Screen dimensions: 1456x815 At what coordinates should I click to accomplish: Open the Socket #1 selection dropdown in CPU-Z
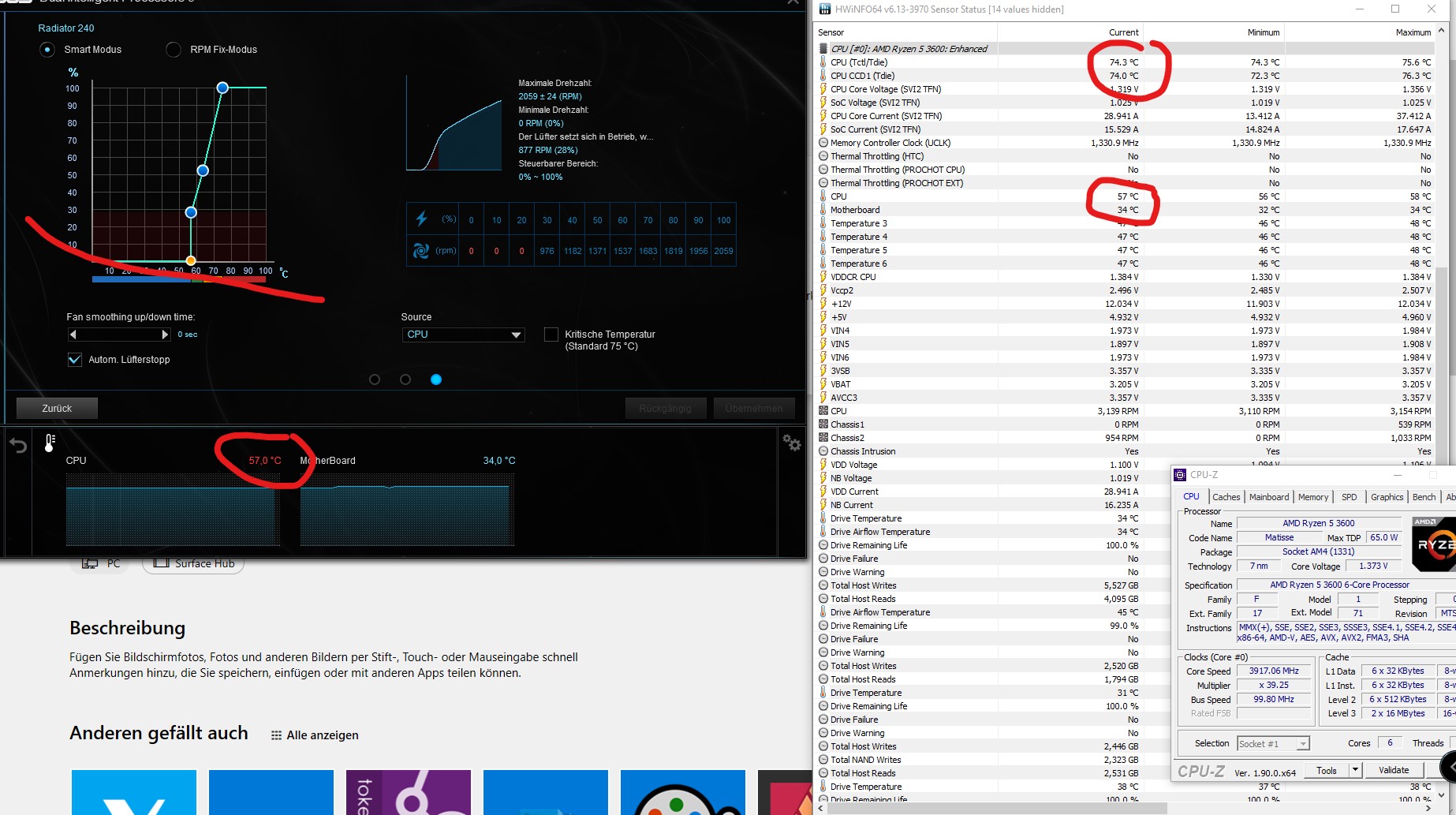[1273, 743]
